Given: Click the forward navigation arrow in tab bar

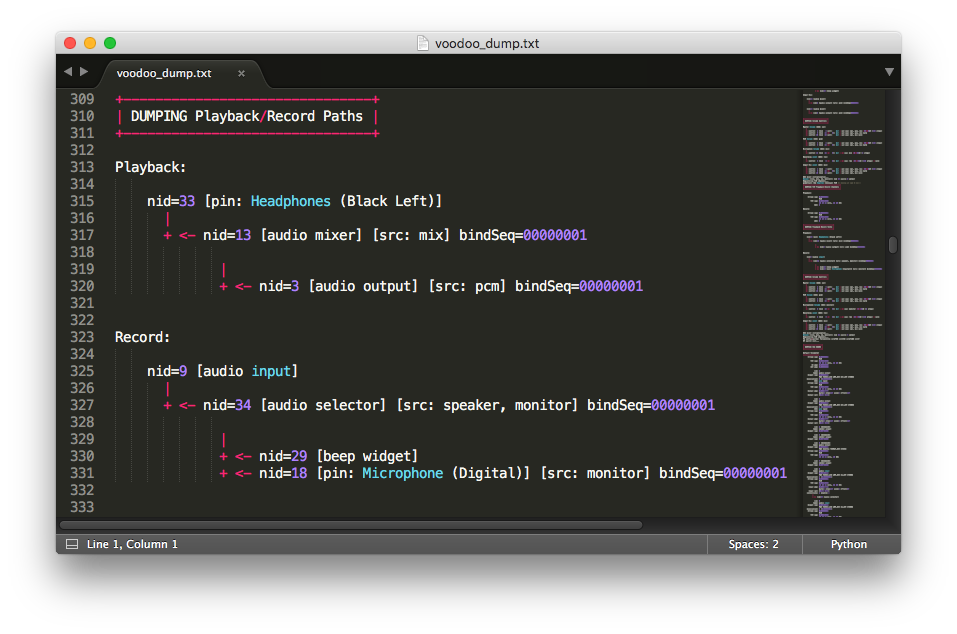Looking at the screenshot, I should click(x=84, y=71).
